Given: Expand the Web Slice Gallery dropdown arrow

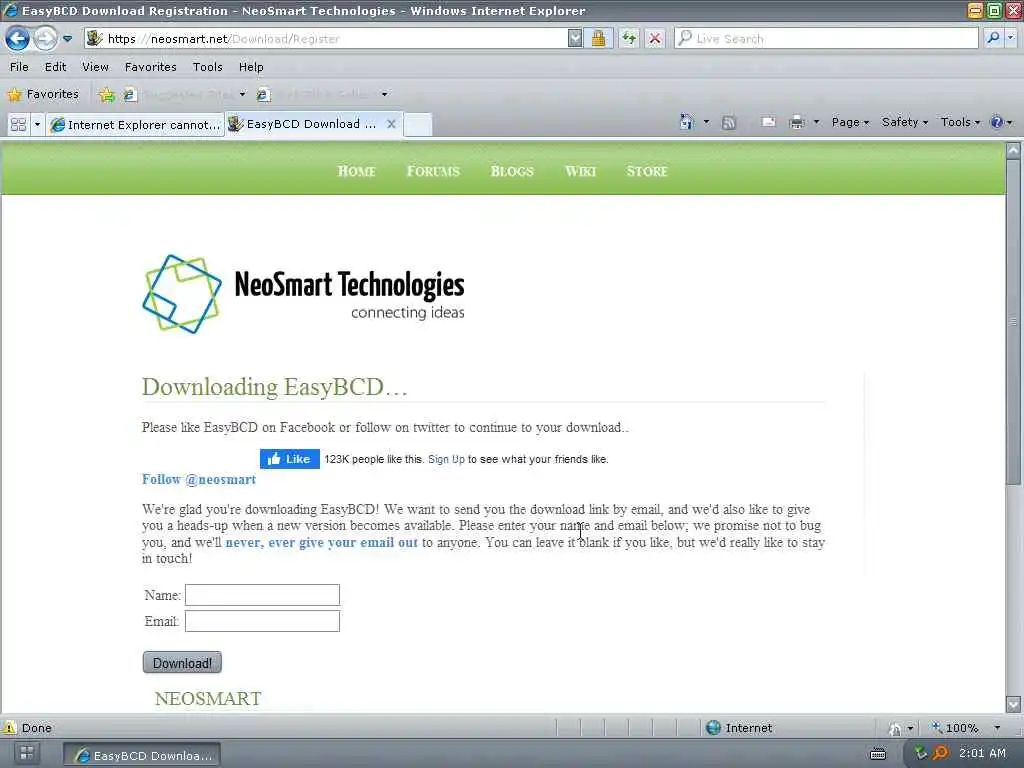Looking at the screenshot, I should (385, 94).
